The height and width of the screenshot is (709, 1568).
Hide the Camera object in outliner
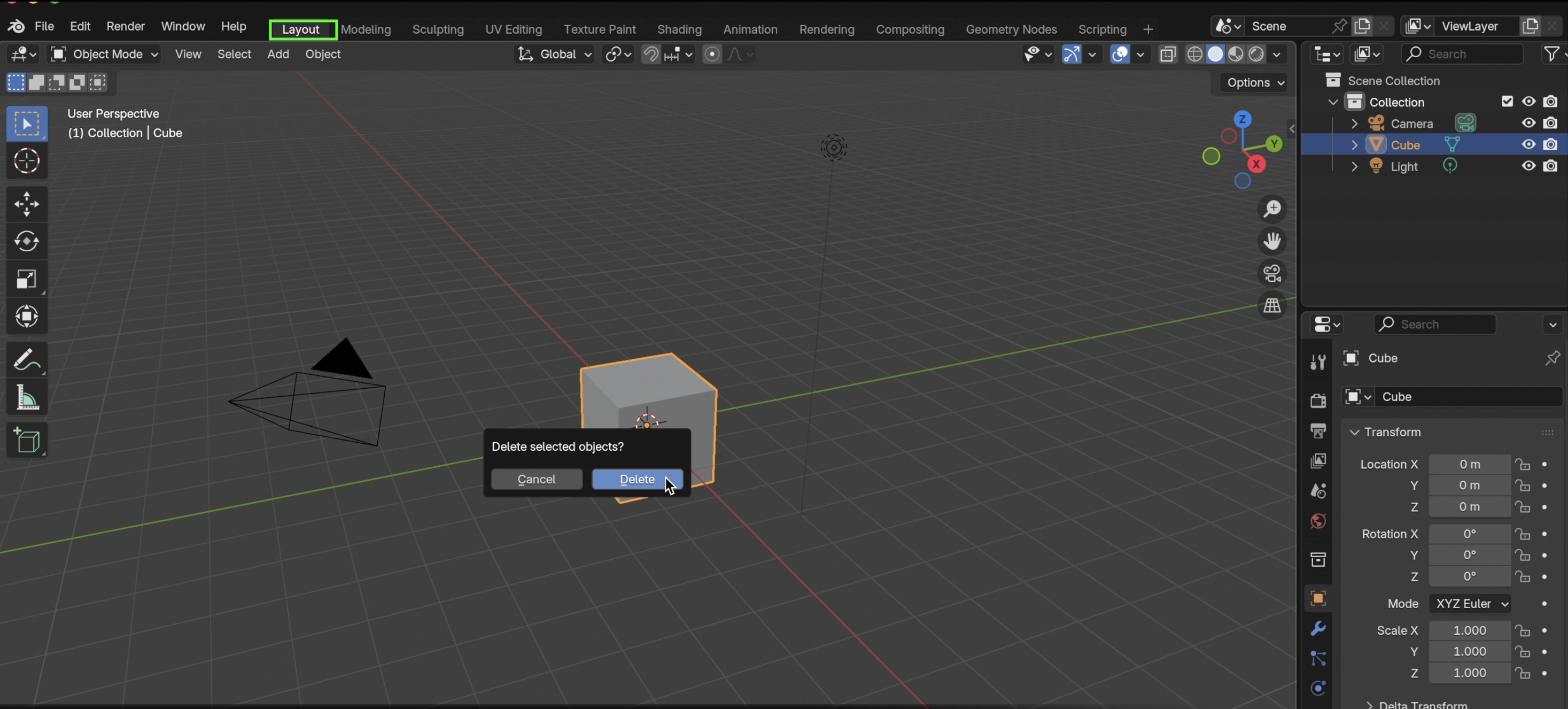[1528, 123]
